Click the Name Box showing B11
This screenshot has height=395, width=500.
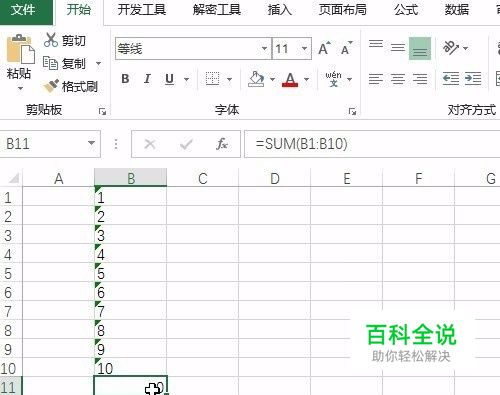(x=42, y=144)
